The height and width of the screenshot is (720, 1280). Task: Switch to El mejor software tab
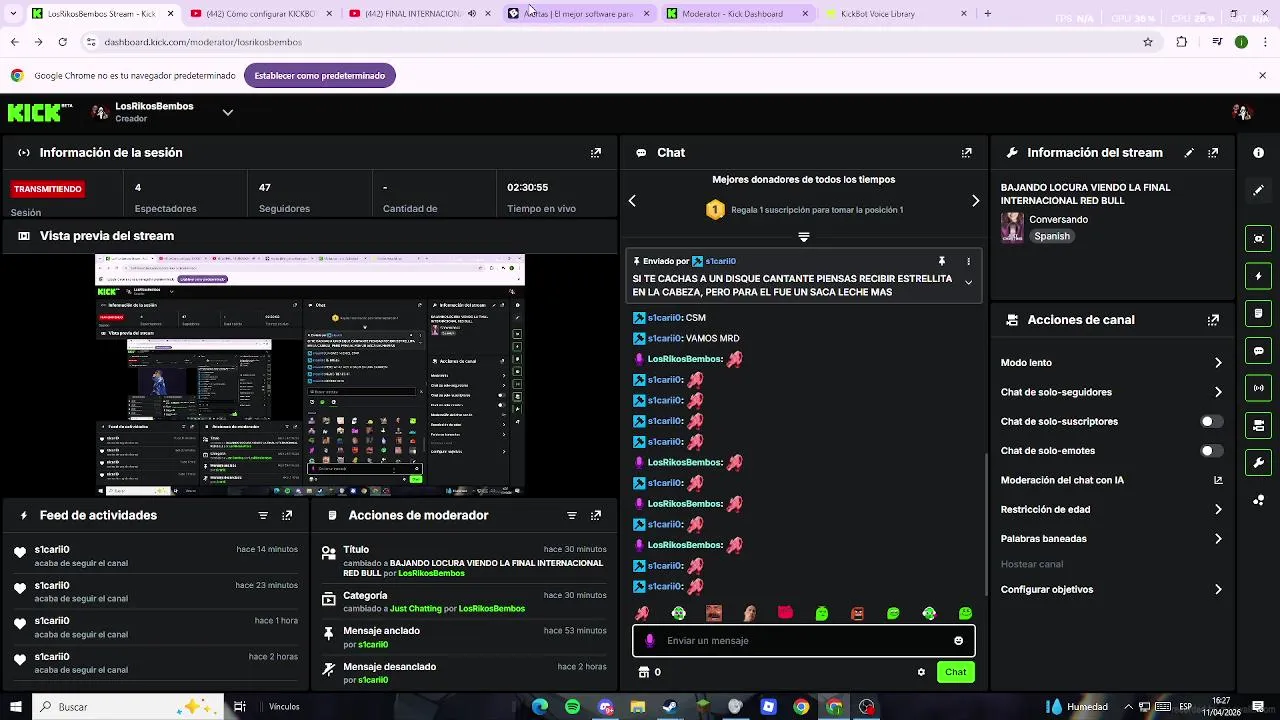pyautogui.click(x=578, y=14)
